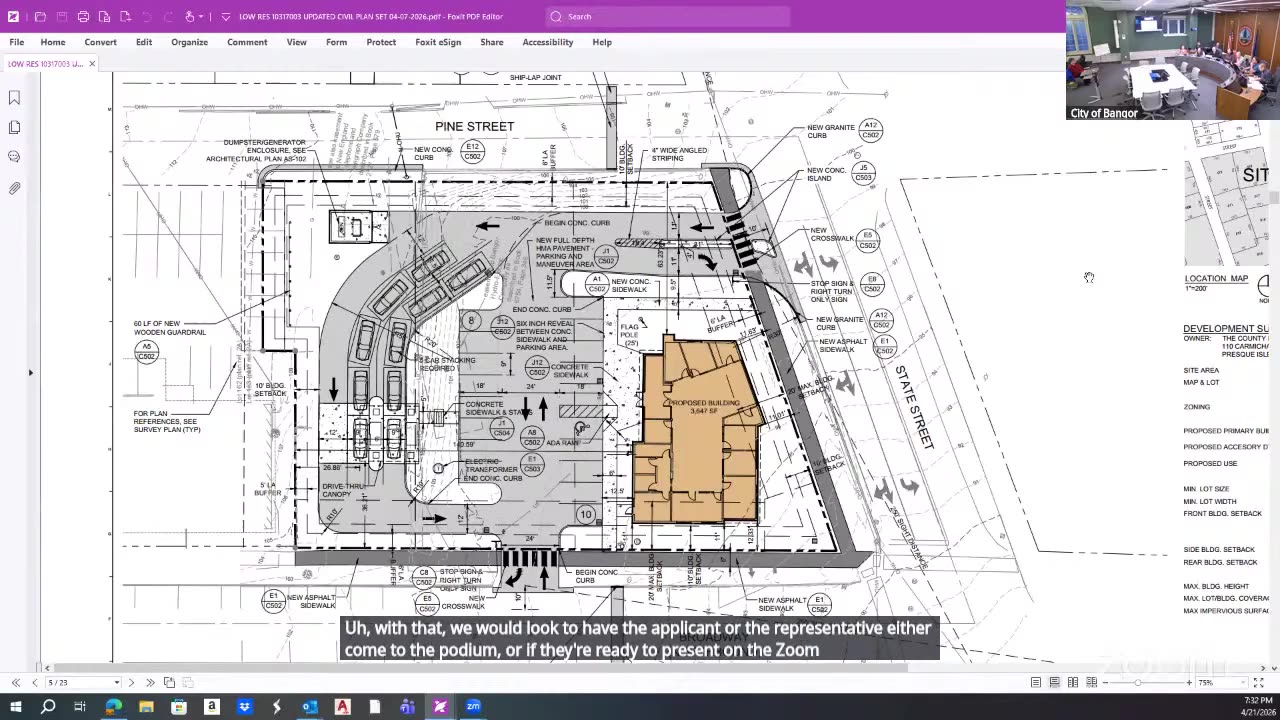Open the Home tab

tap(53, 42)
